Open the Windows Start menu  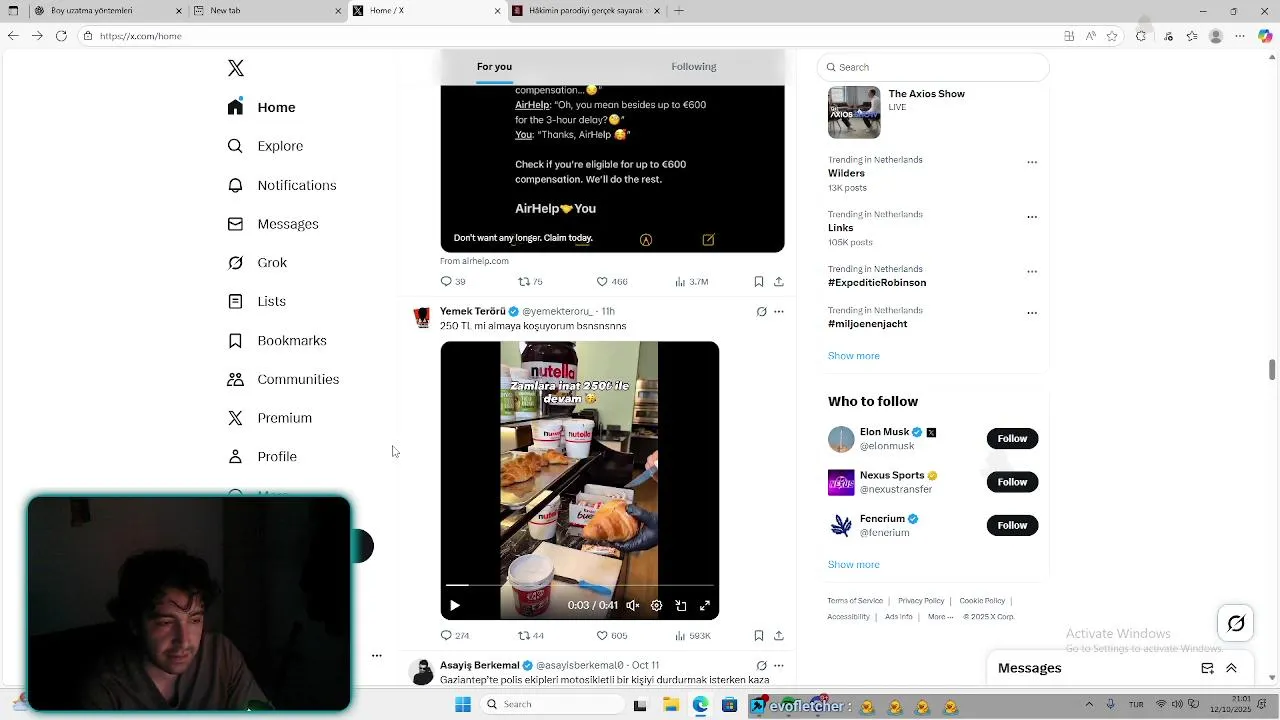click(463, 704)
